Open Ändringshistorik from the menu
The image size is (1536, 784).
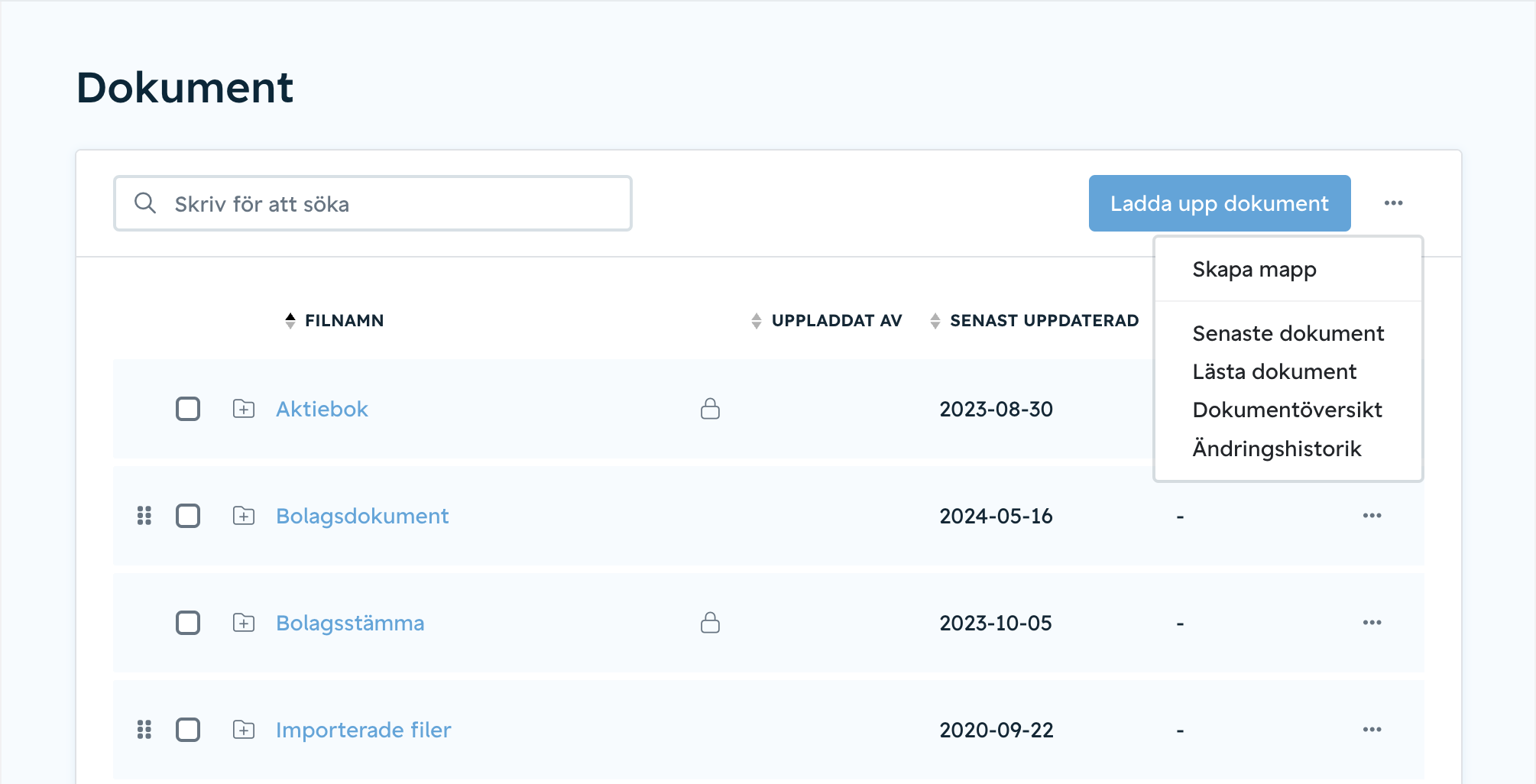point(1276,449)
